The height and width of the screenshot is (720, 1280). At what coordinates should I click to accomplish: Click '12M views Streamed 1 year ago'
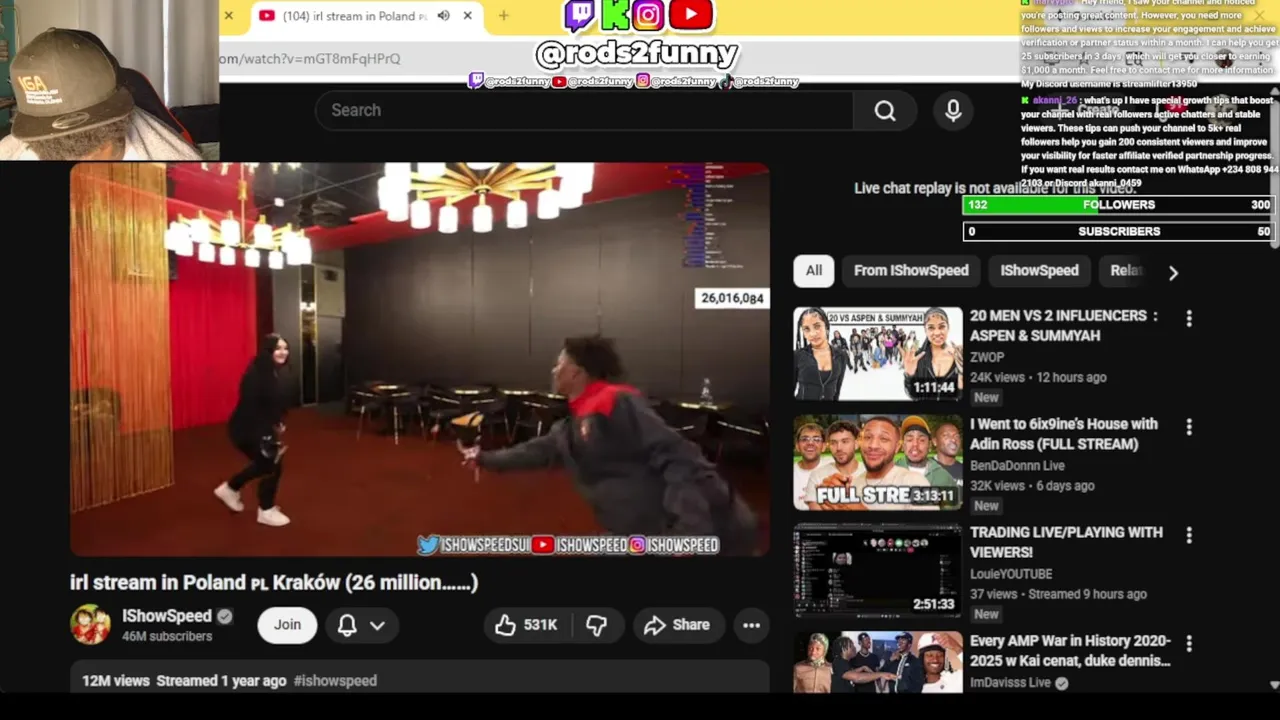pos(184,681)
